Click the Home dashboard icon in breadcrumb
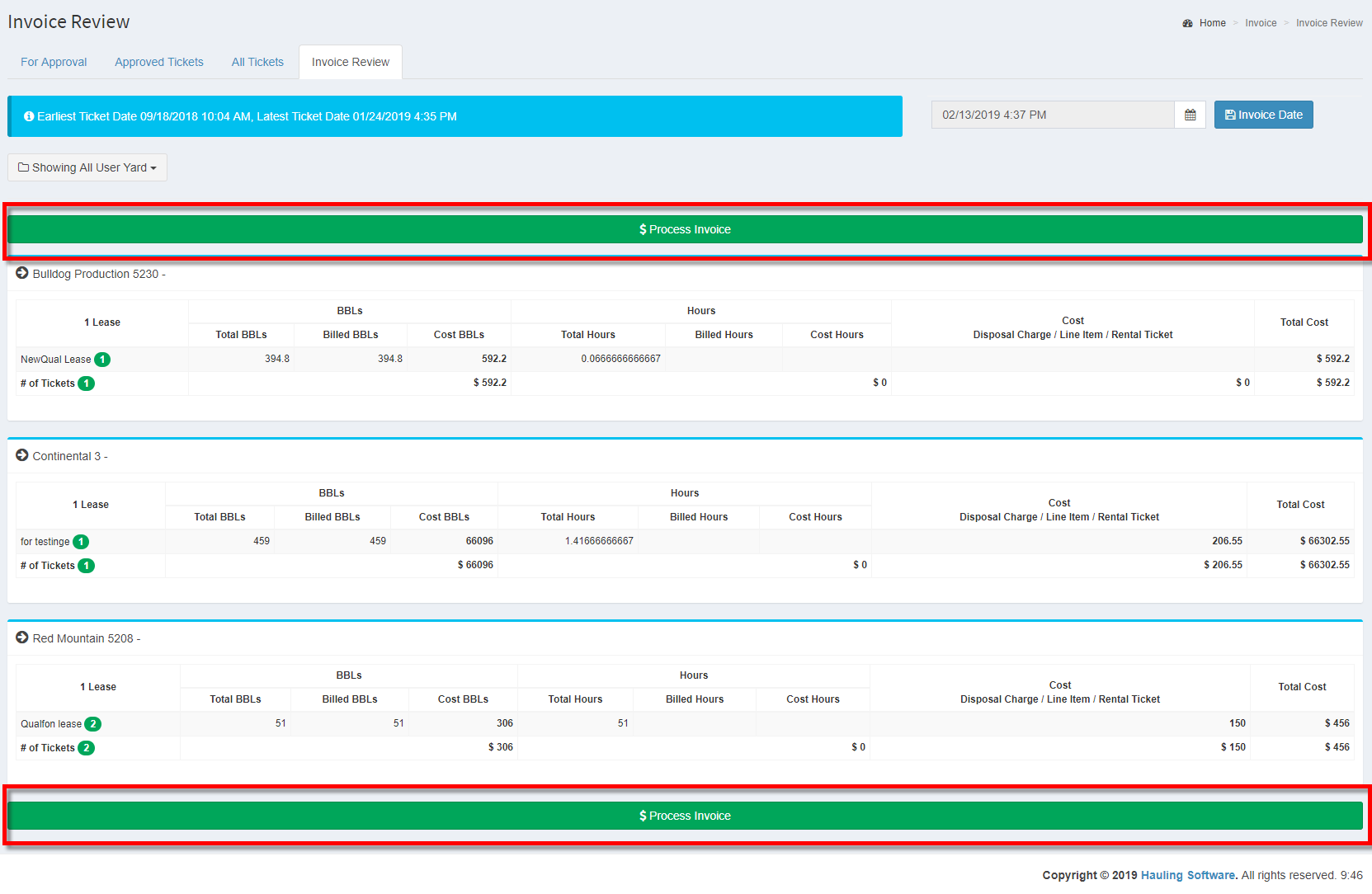The image size is (1372, 894). 1187,23
